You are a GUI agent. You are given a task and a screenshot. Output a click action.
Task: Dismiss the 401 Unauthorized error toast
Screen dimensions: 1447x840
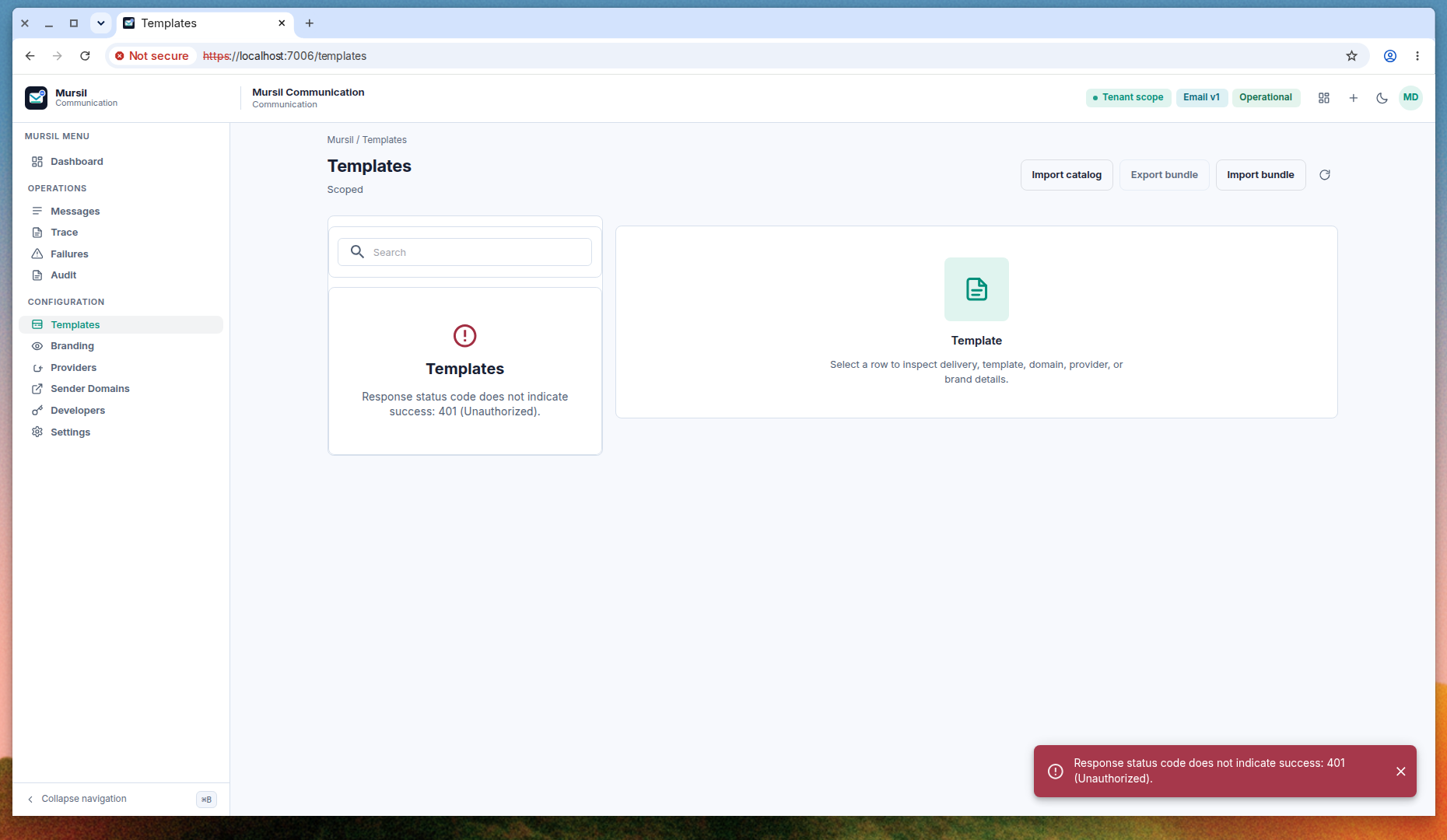[1400, 772]
